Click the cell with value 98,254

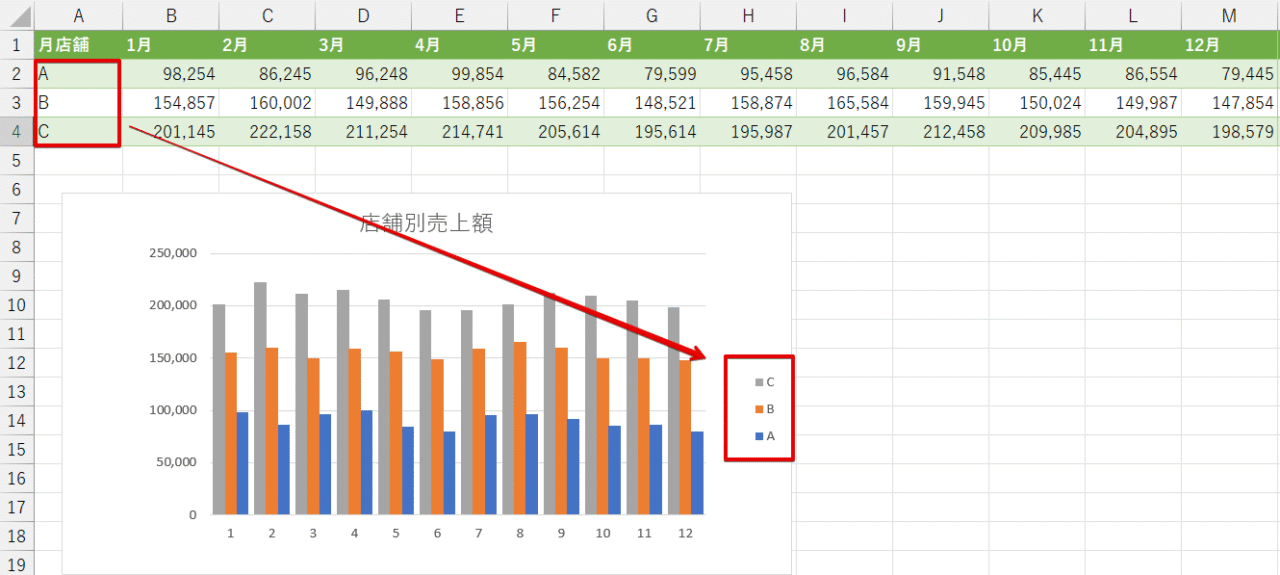pyautogui.click(x=171, y=74)
